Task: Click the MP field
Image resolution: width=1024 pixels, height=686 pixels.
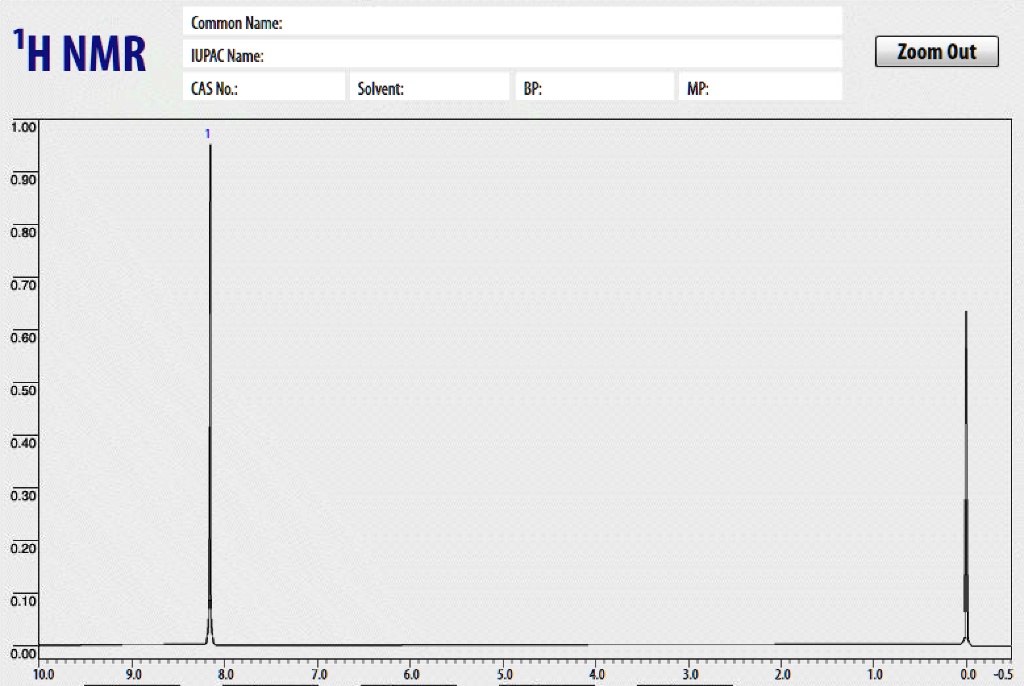Action: (761, 87)
